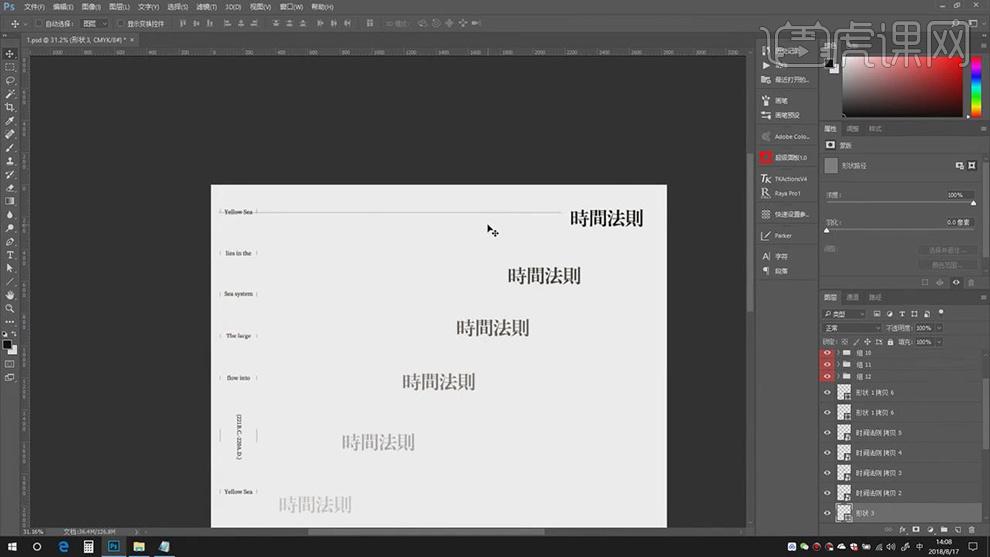
Task: Select the Clone Stamp tool
Action: click(x=9, y=161)
